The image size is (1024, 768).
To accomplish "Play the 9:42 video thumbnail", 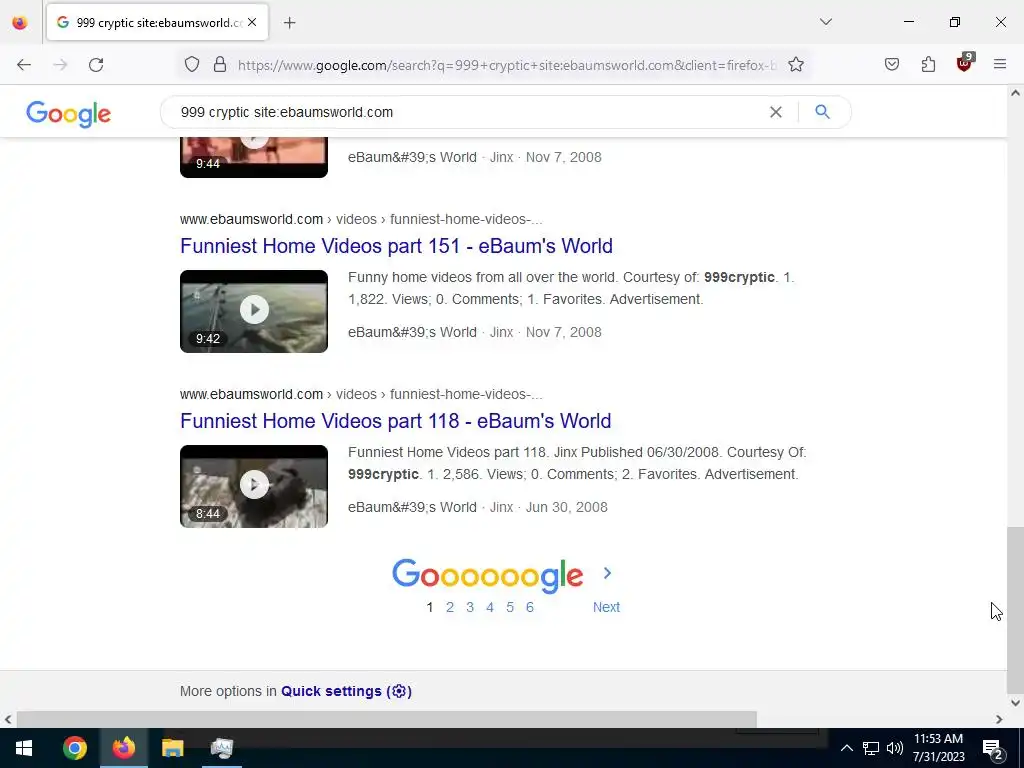I will [x=254, y=311].
